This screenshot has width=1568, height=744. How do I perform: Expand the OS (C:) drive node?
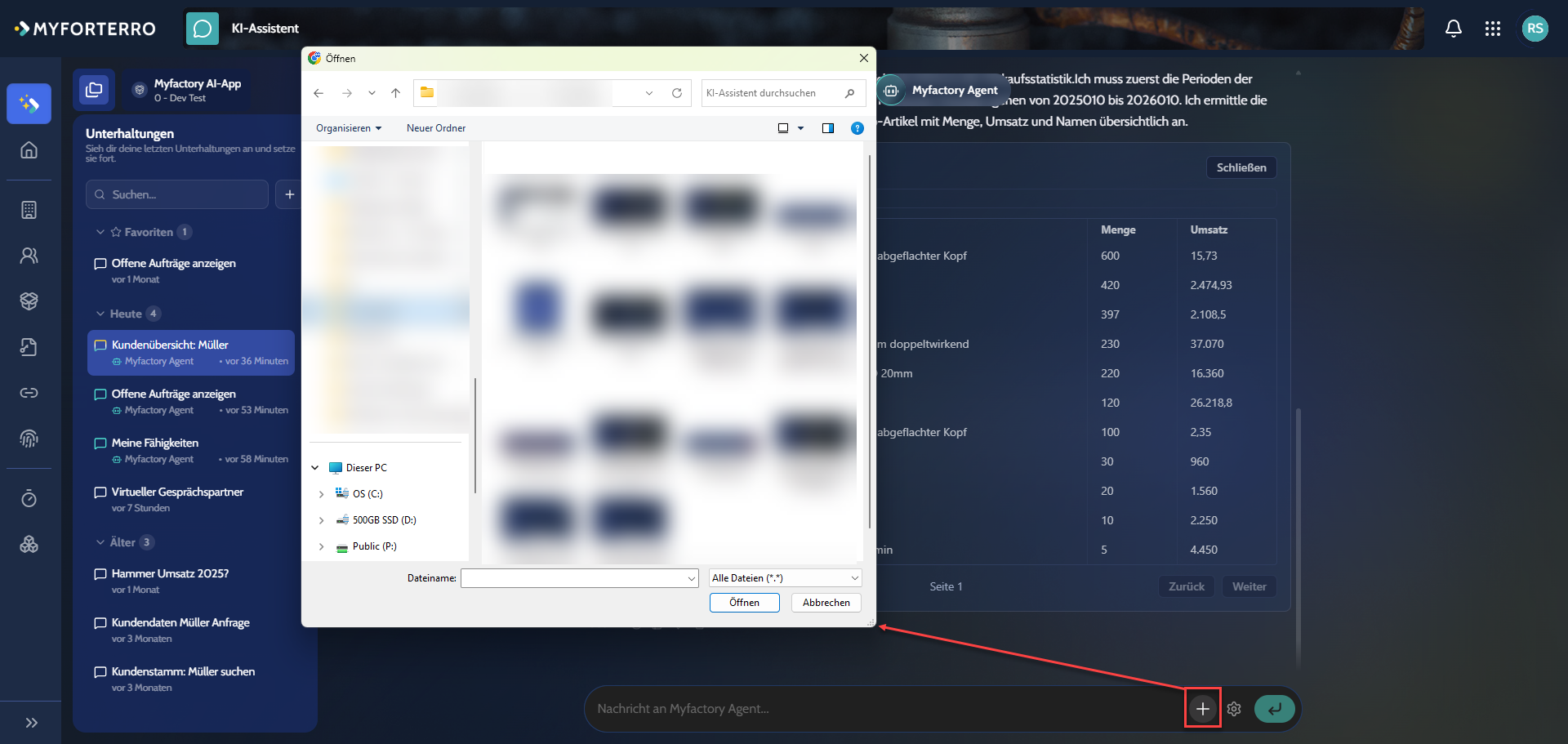tap(321, 494)
